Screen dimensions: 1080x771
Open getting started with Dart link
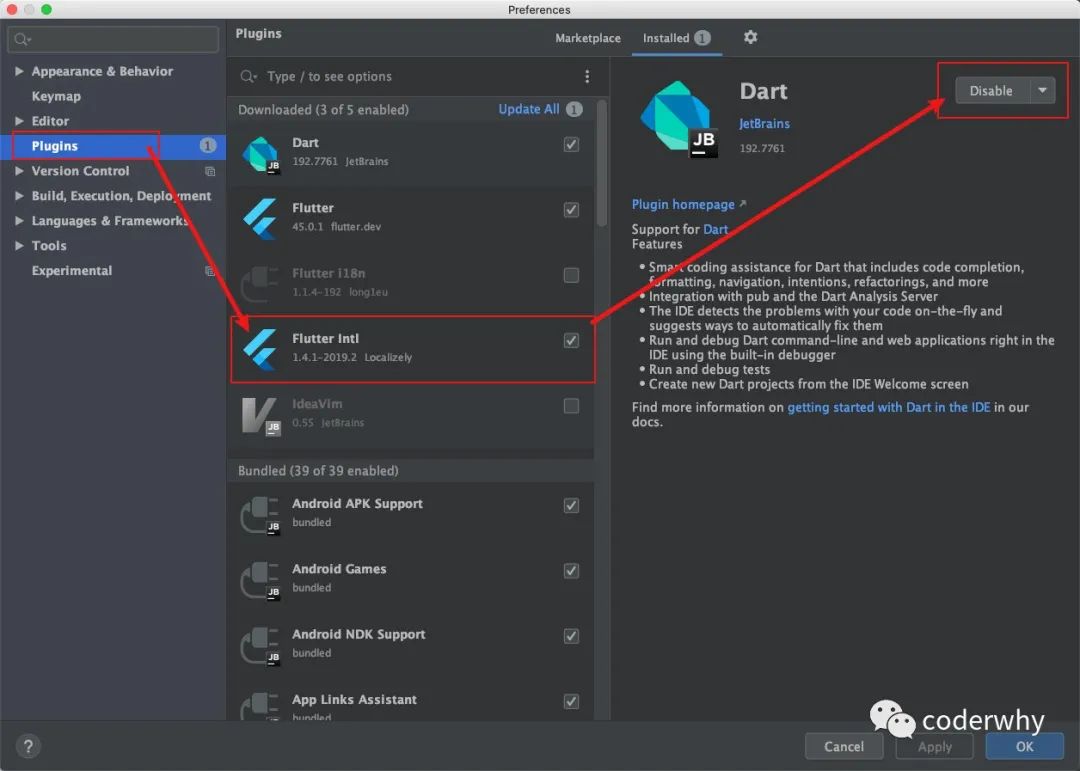point(889,407)
